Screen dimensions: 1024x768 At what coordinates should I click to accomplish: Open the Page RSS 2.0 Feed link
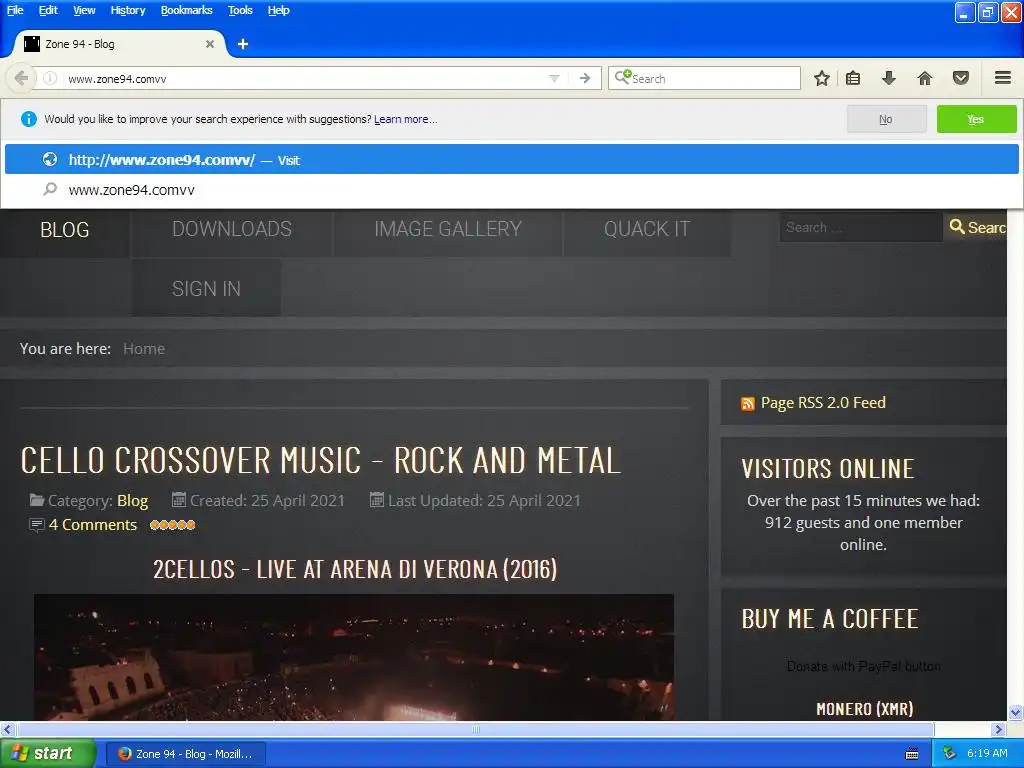click(x=823, y=403)
